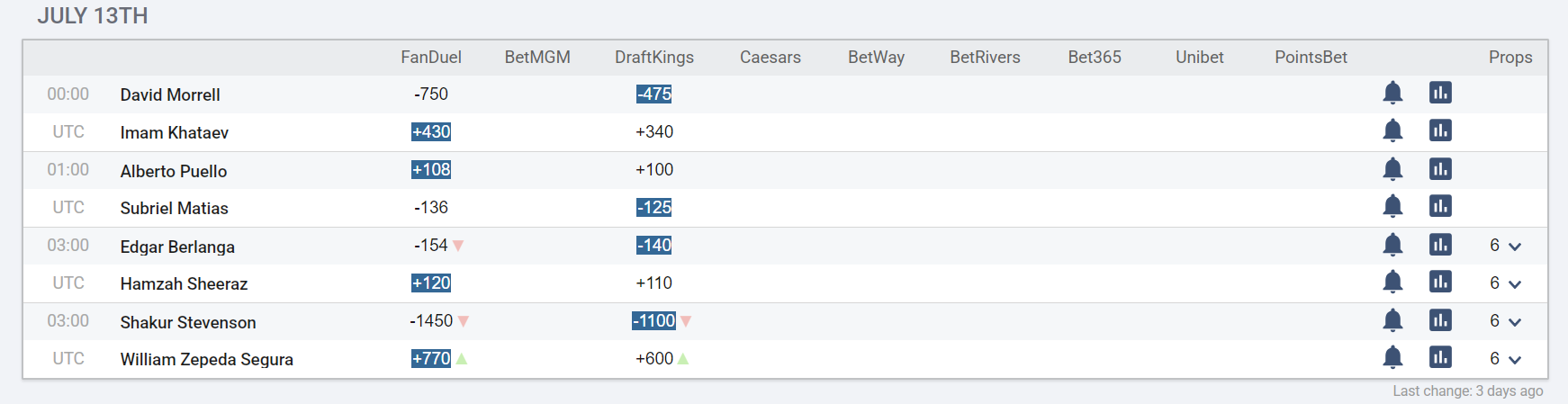The height and width of the screenshot is (404, 1568).
Task: Open David Morrell fighter link
Action: [x=170, y=94]
